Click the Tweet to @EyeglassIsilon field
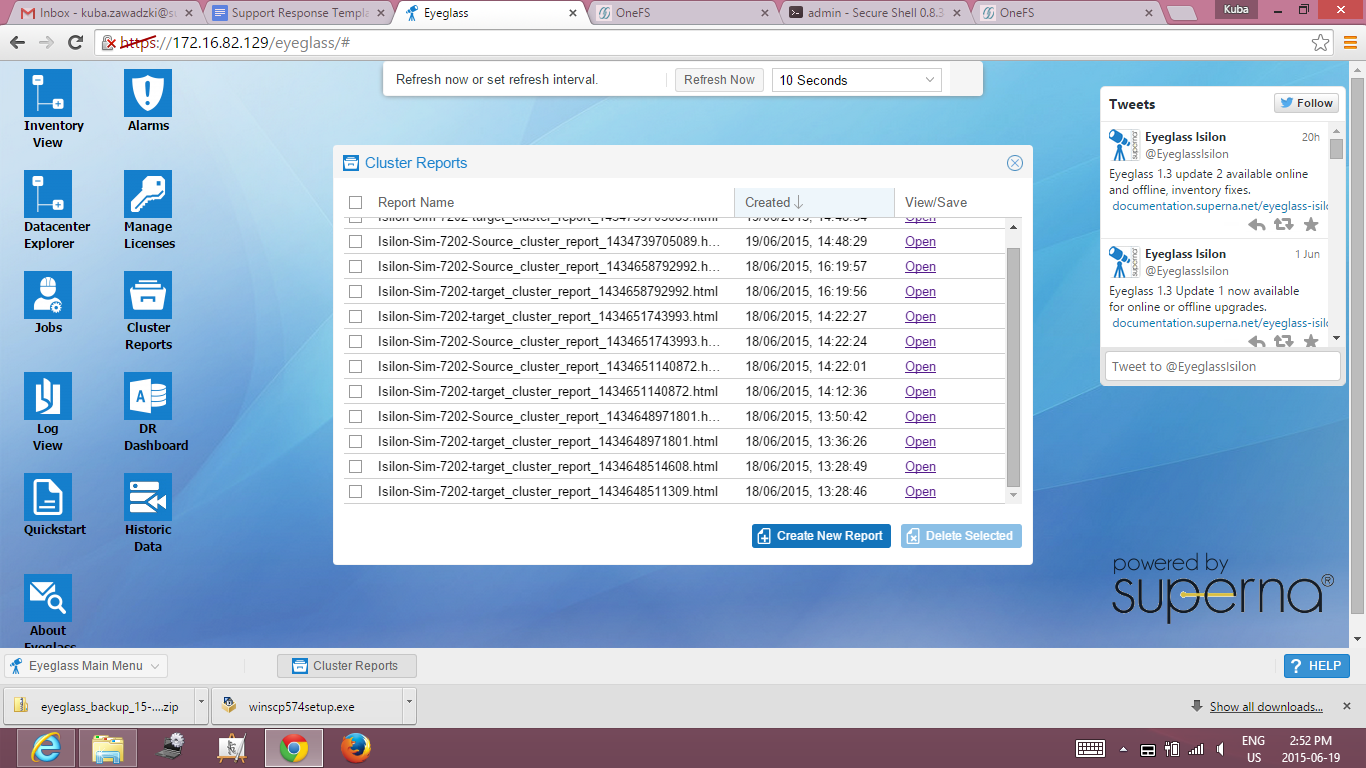The width and height of the screenshot is (1366, 768). coord(1221,366)
